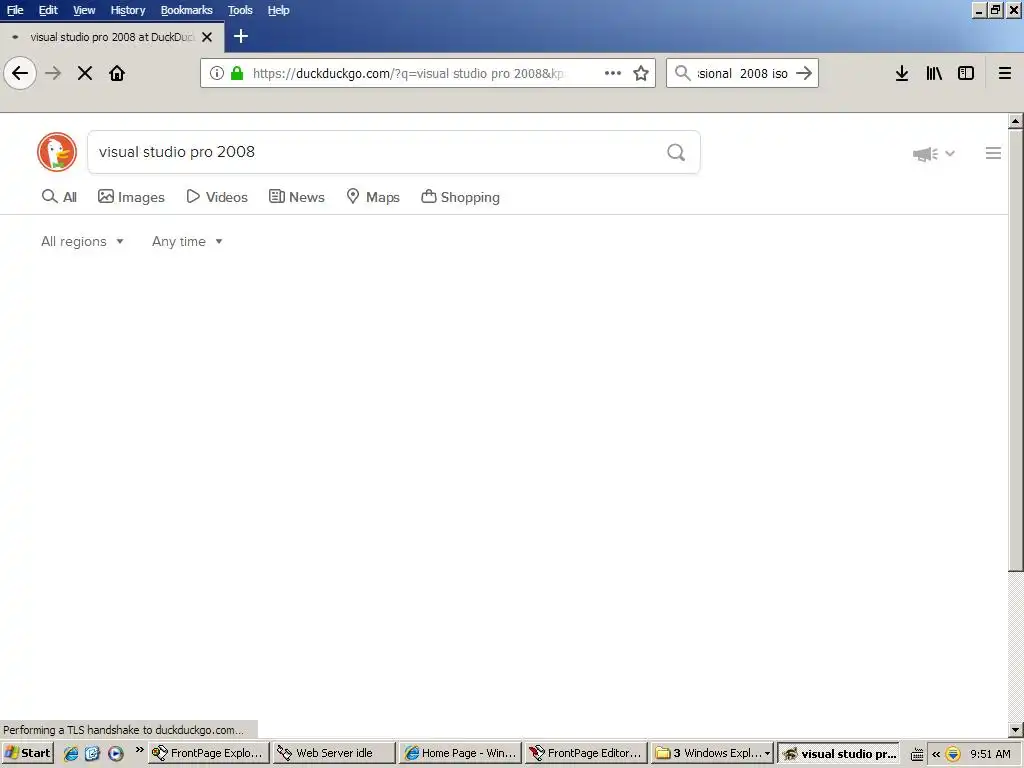
Task: Click the magnifier icon in Firefox search box
Action: (x=682, y=73)
